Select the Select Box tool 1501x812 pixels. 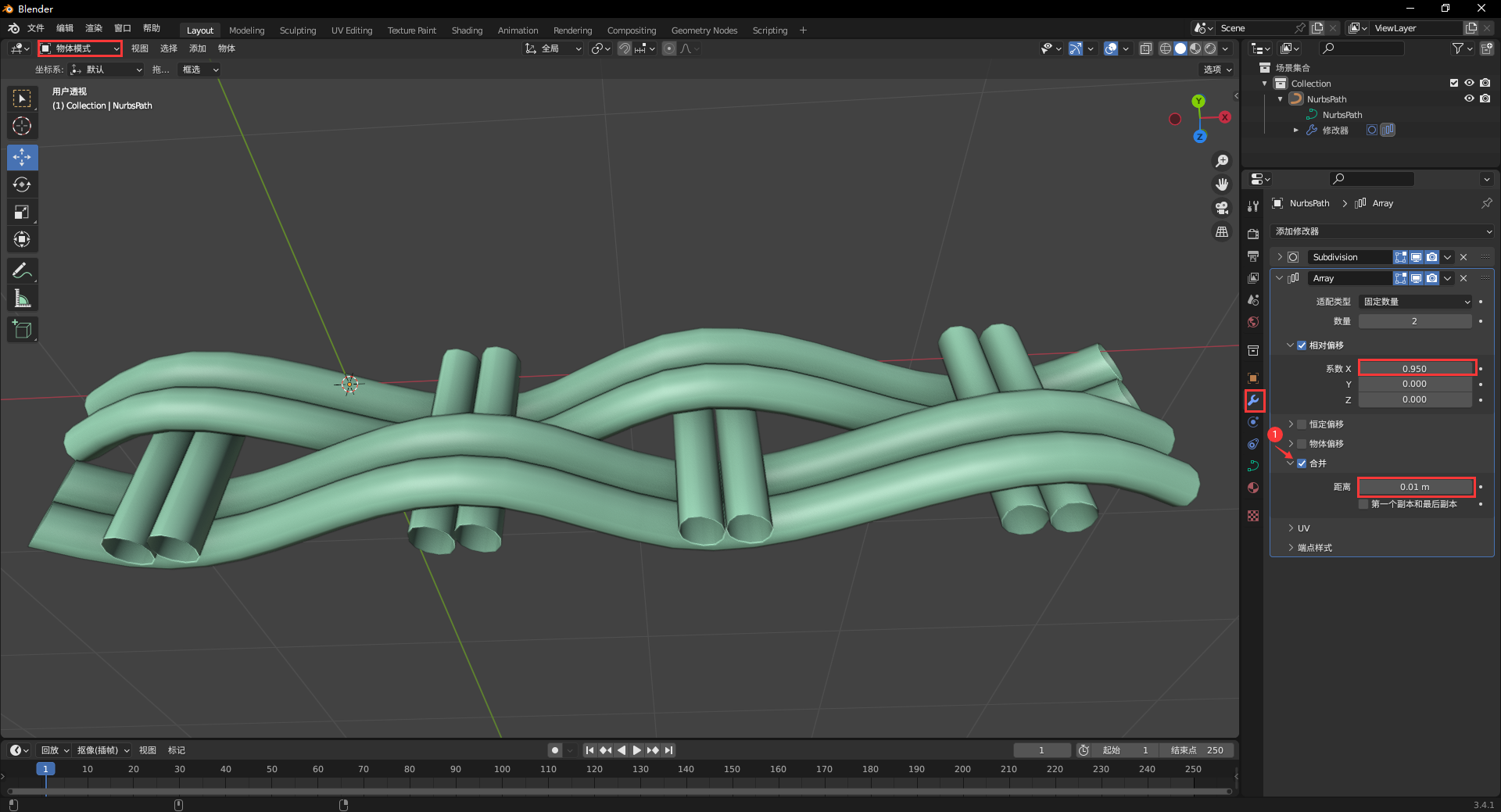coord(22,99)
